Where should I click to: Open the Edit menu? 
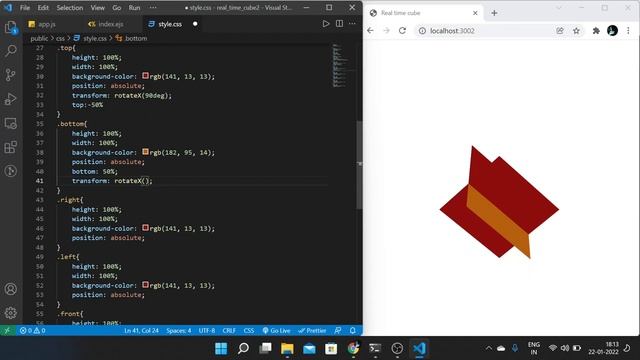[x=43, y=8]
